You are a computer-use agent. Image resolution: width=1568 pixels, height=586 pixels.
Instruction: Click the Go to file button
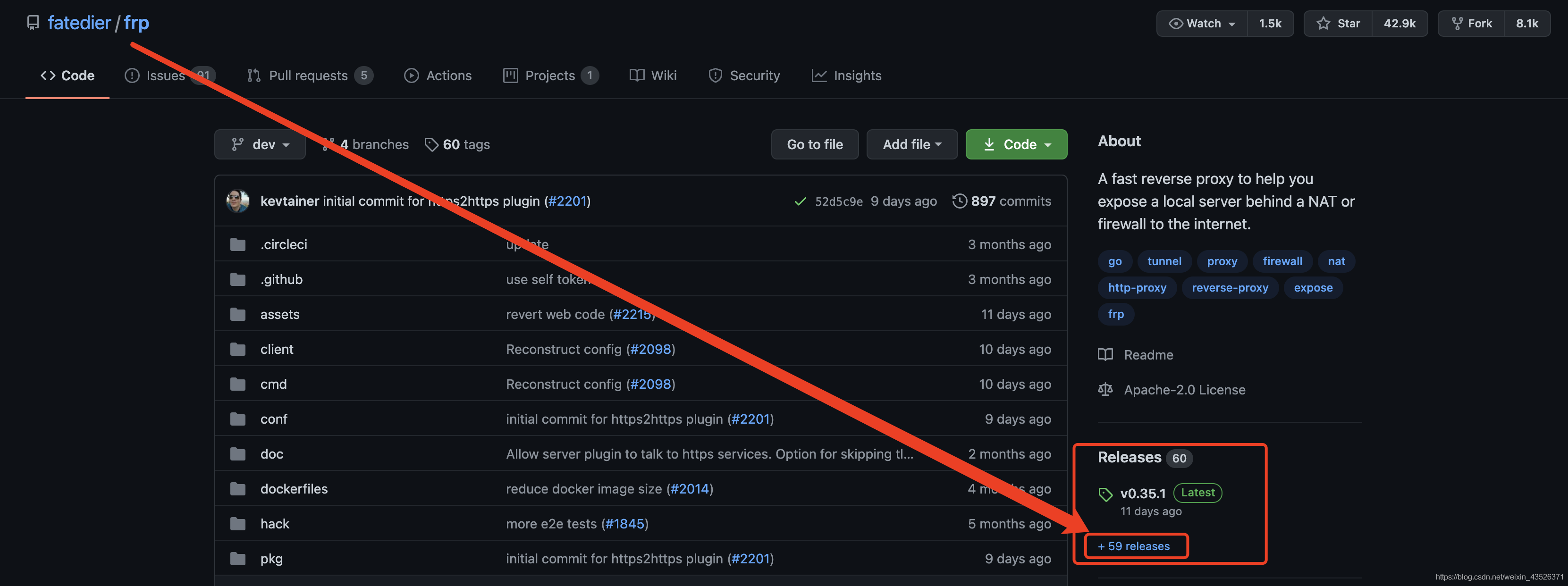pyautogui.click(x=814, y=144)
